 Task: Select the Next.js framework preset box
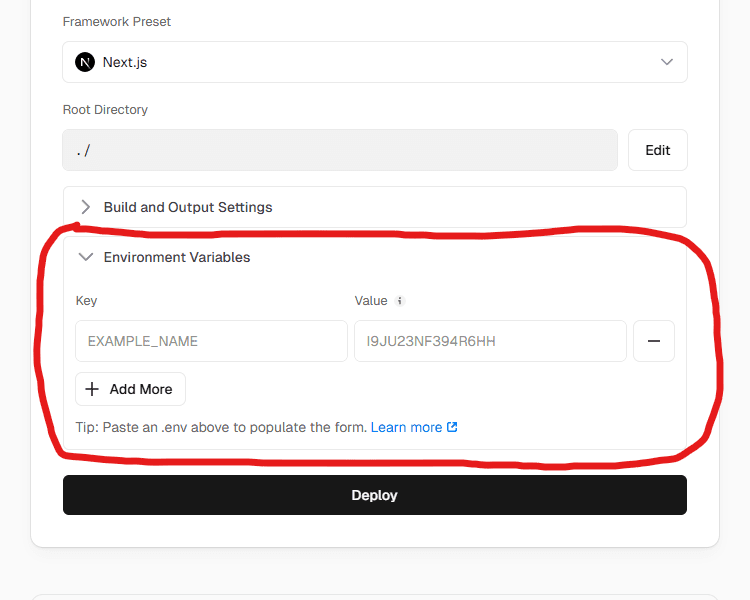(x=374, y=62)
